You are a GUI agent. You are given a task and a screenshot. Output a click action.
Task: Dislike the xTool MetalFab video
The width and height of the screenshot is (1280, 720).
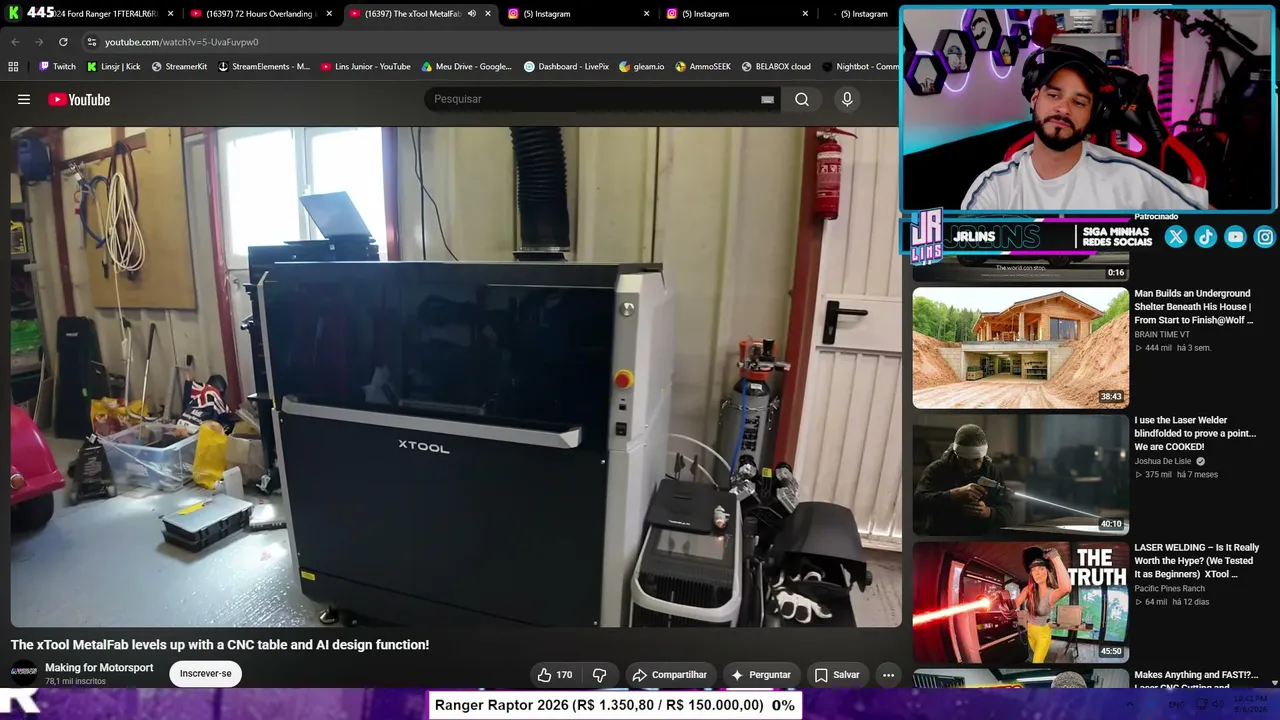click(600, 675)
